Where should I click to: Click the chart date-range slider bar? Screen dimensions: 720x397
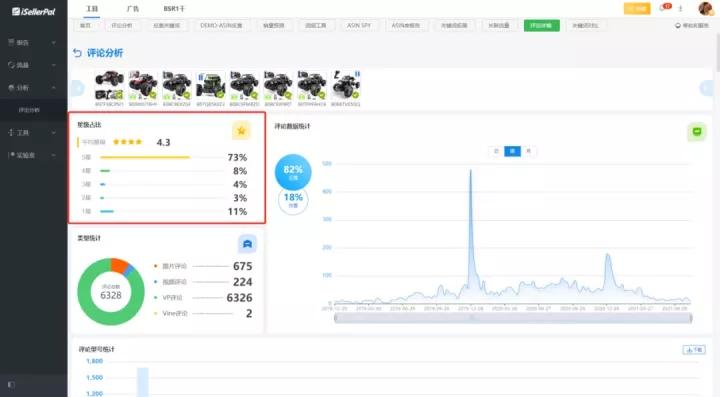click(x=513, y=318)
